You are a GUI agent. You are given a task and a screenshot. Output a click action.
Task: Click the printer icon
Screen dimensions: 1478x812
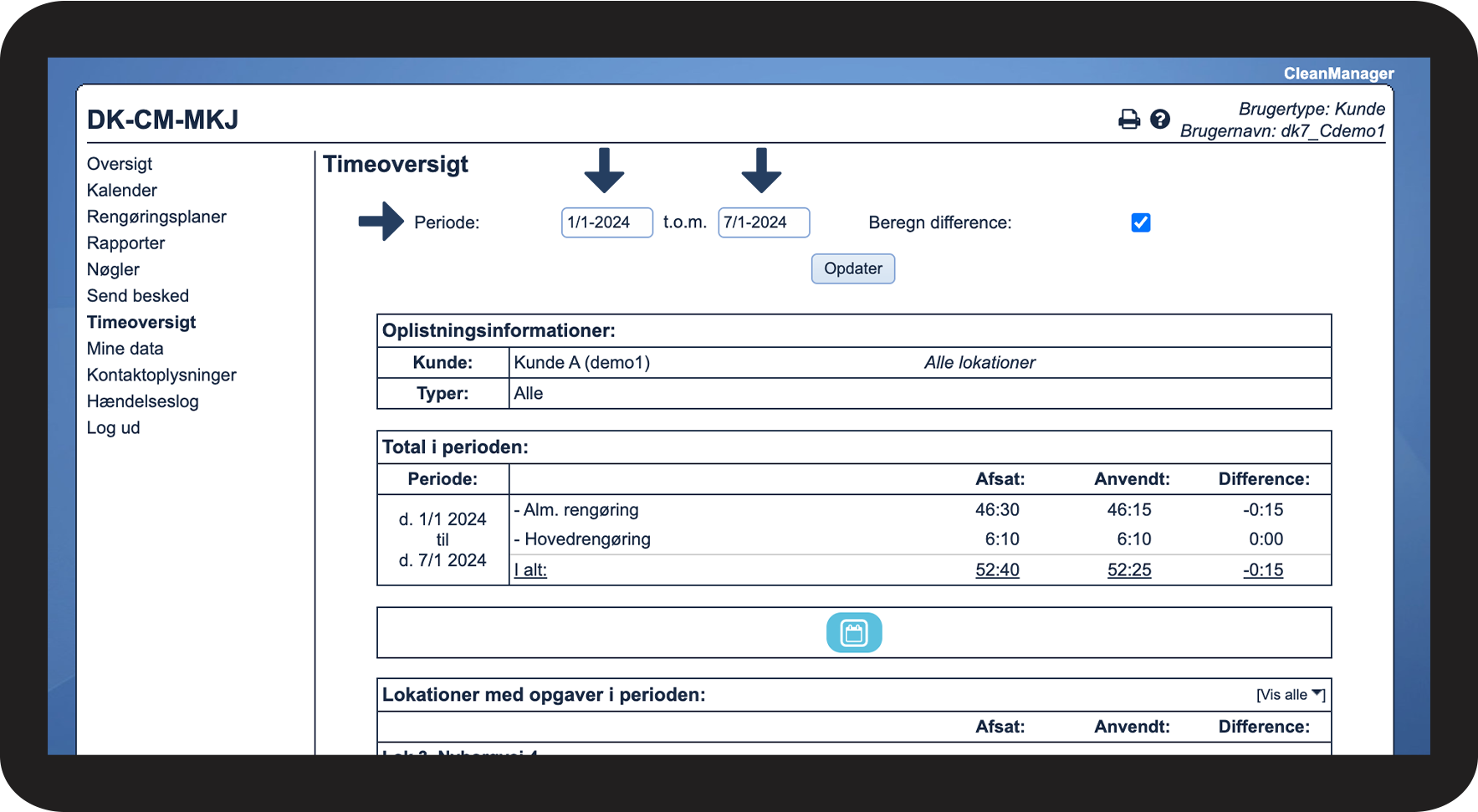(x=1128, y=120)
